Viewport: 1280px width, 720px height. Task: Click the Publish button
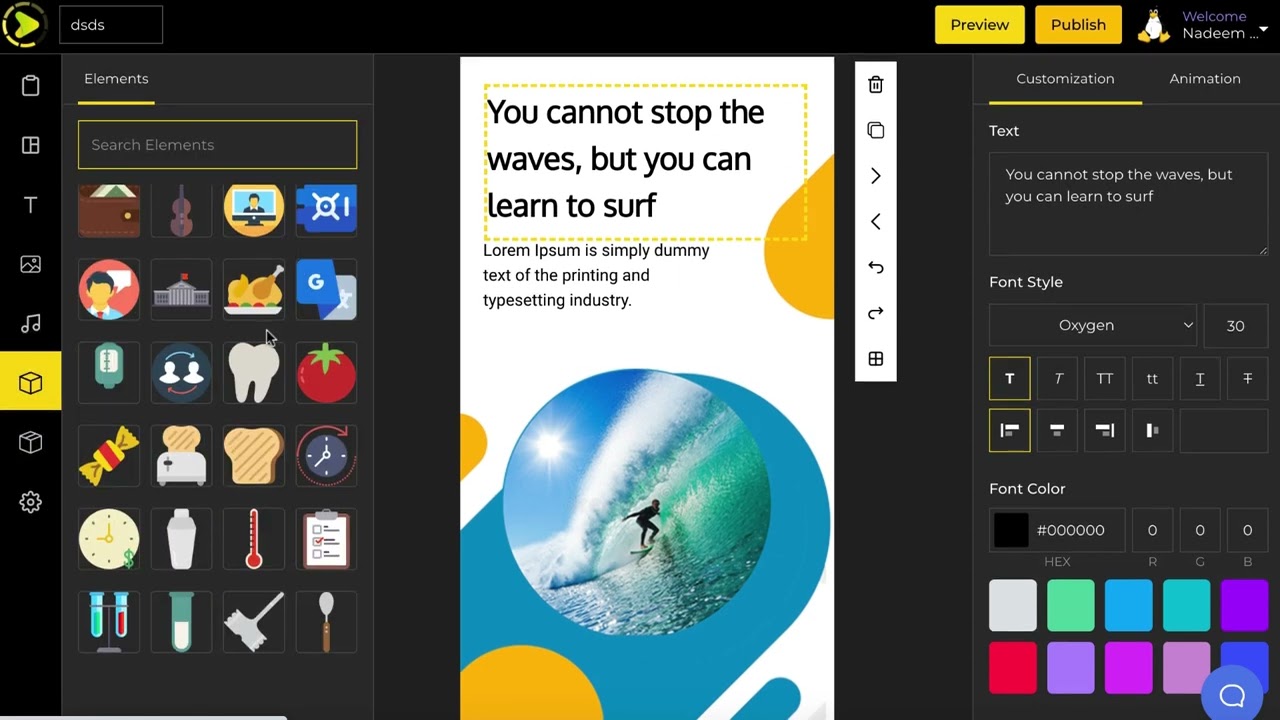point(1078,25)
